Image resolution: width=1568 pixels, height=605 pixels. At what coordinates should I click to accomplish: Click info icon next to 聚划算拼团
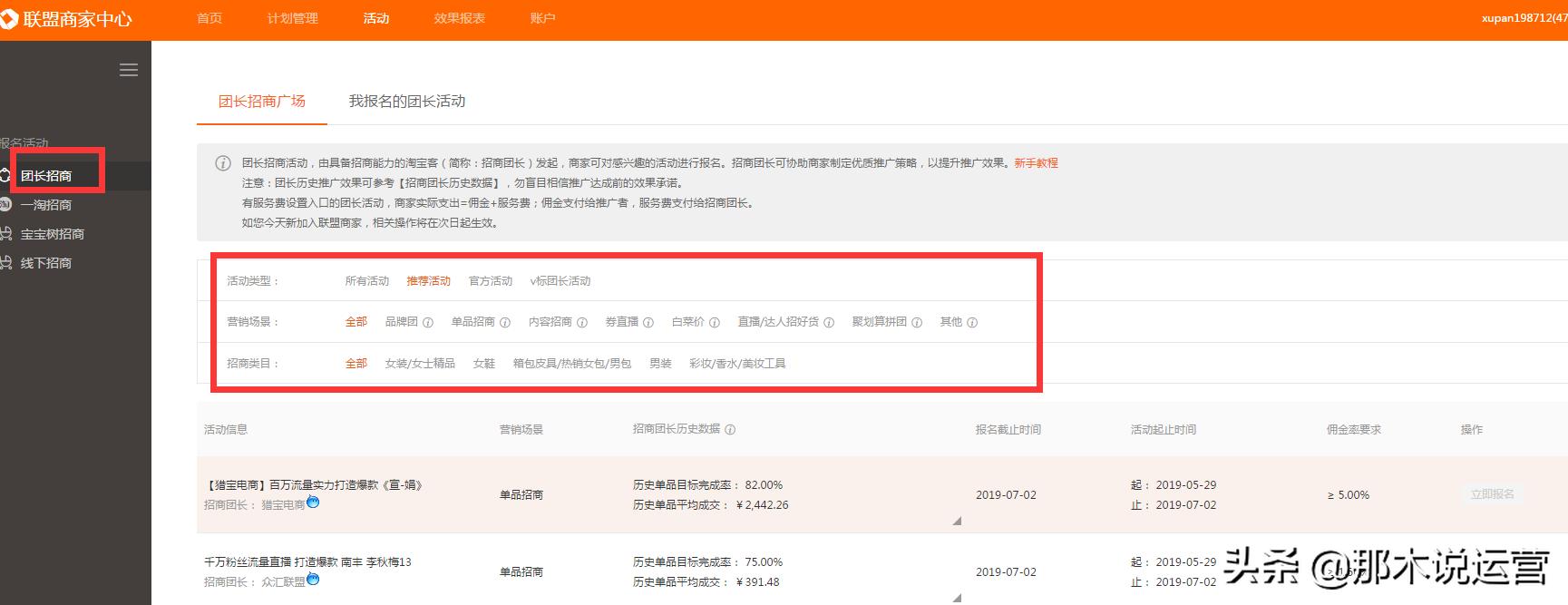click(x=917, y=322)
